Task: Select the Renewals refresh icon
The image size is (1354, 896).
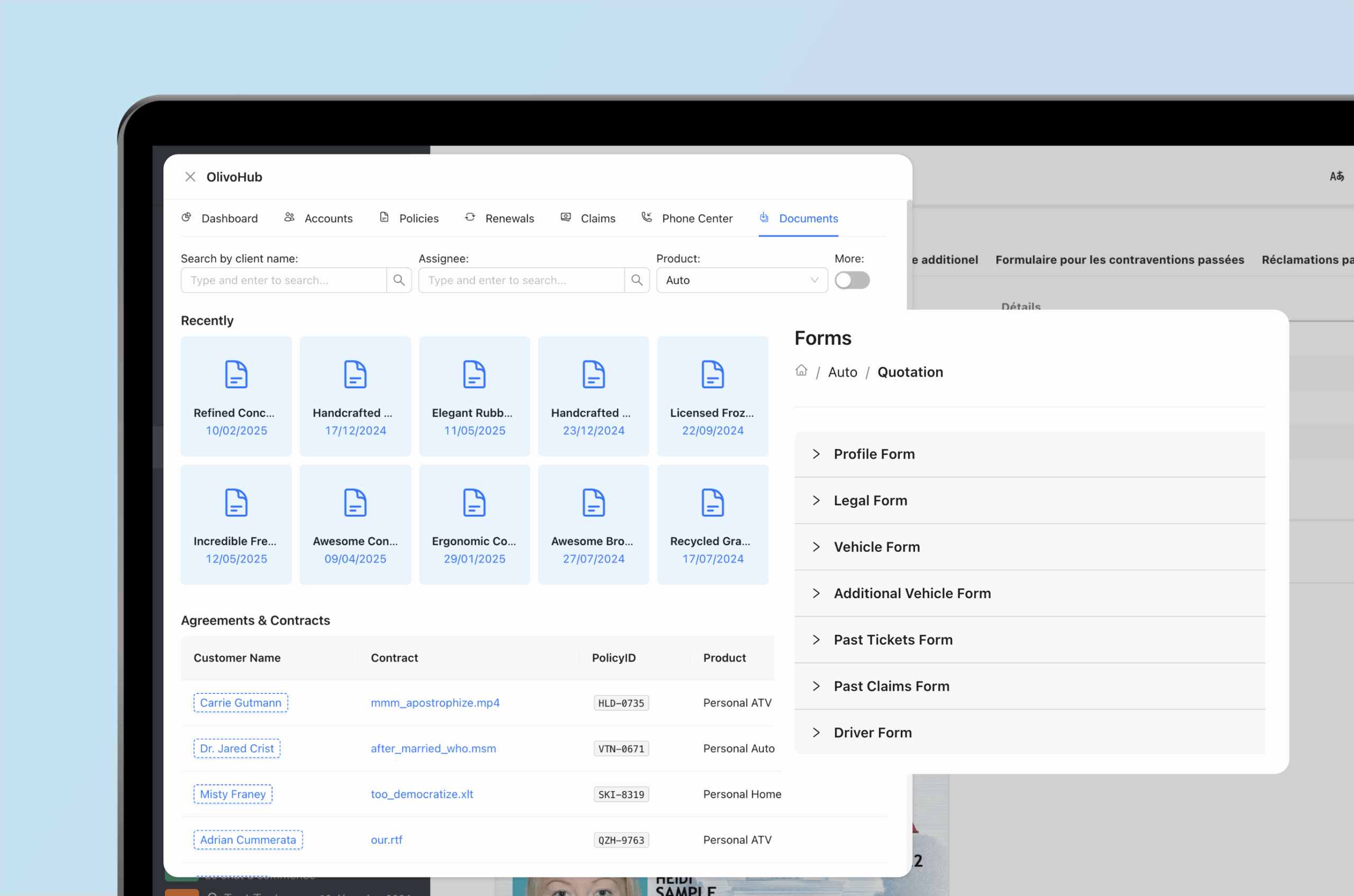Action: 470,217
